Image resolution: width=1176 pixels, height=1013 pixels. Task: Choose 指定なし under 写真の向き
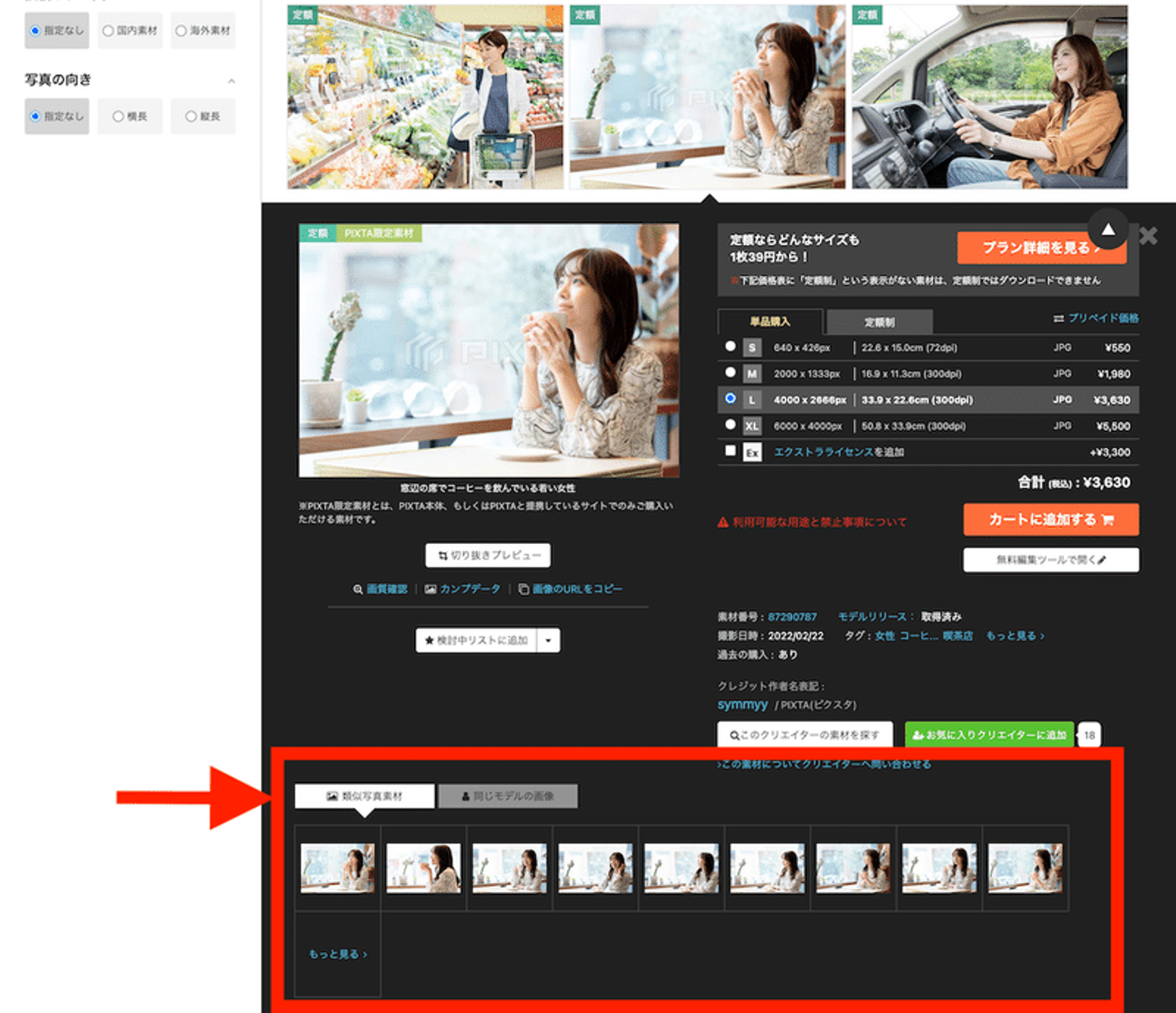[57, 116]
